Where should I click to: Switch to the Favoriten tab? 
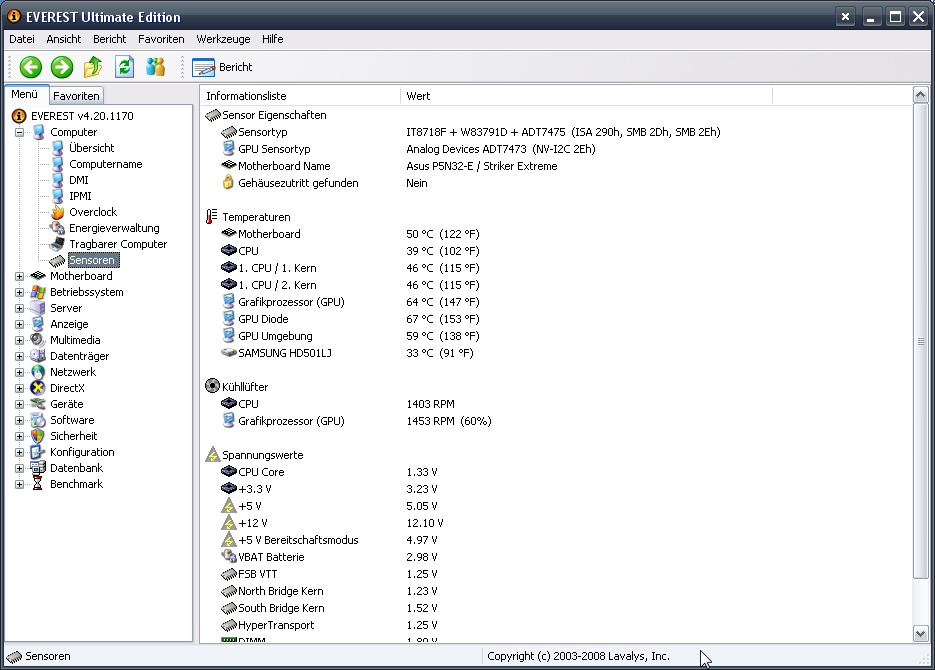pyautogui.click(x=76, y=95)
